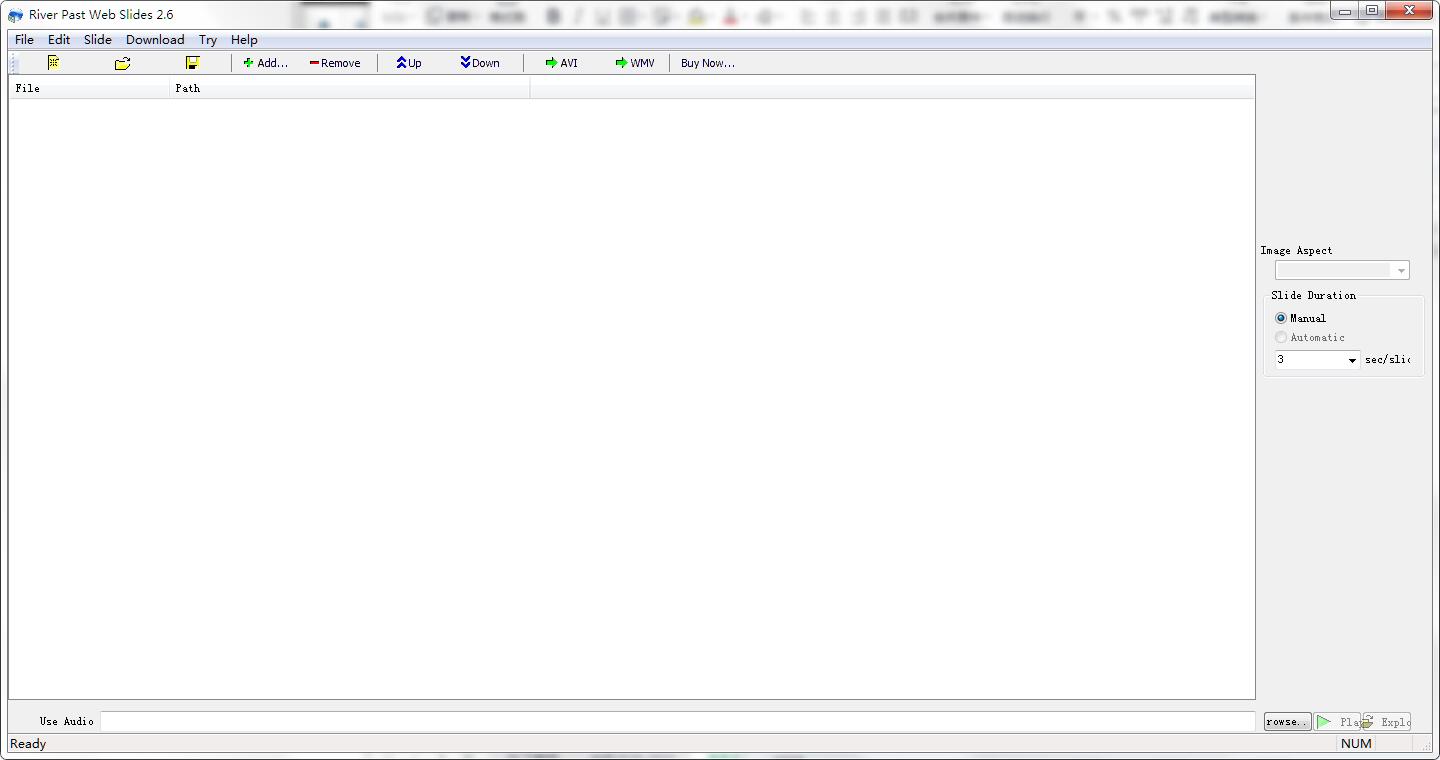
Task: Move slide Down in toolbar
Action: point(480,63)
